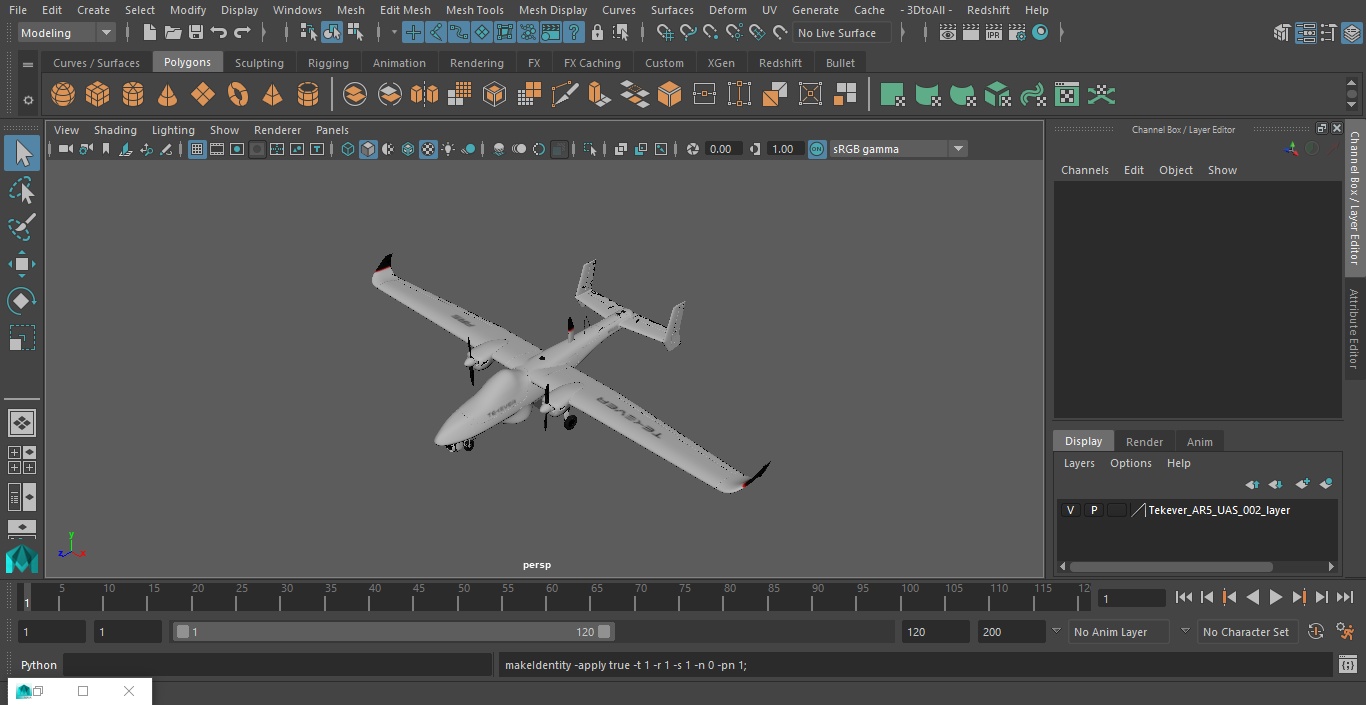Toggle the sRGB gamma color management button
The width and height of the screenshot is (1366, 705).
point(817,149)
